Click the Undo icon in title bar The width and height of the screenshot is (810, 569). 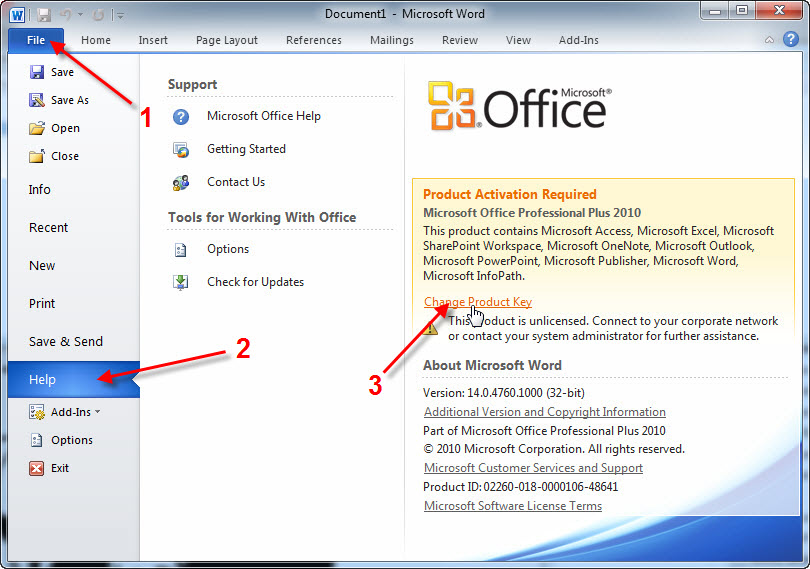(x=66, y=14)
